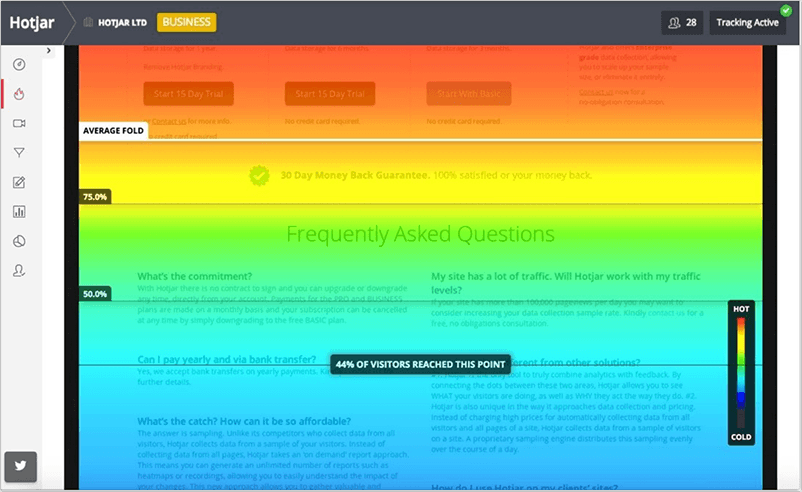
Task: Click Can I pay yearly and via bank transfer
Action: (x=227, y=359)
